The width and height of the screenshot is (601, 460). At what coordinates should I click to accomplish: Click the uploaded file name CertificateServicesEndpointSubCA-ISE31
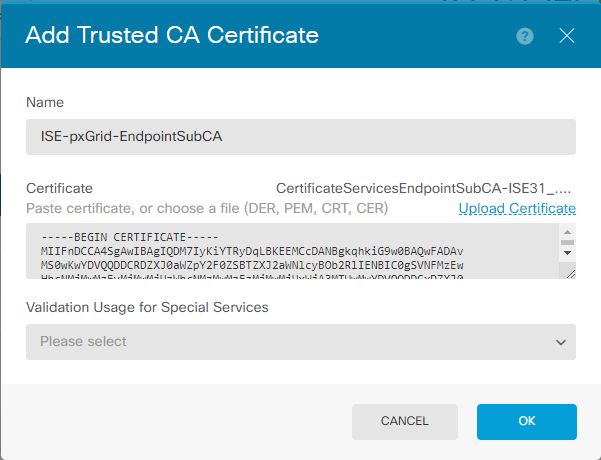(x=424, y=188)
